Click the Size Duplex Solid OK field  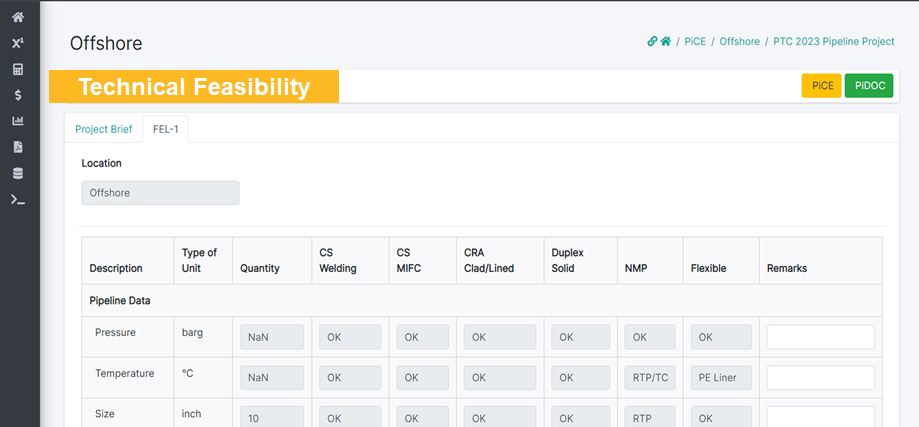click(580, 417)
